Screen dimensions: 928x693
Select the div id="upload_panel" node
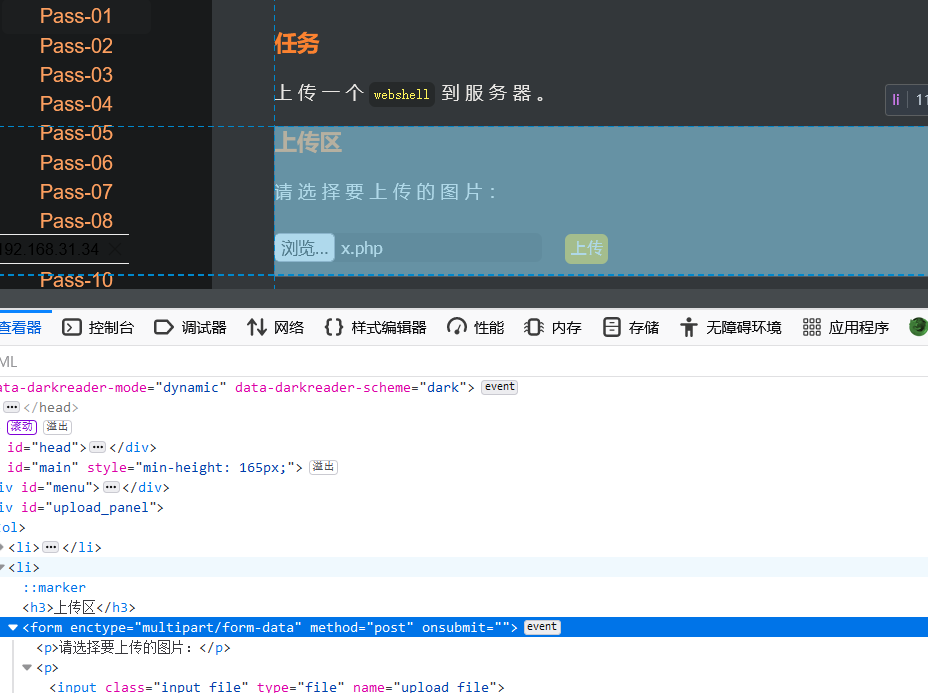82,508
